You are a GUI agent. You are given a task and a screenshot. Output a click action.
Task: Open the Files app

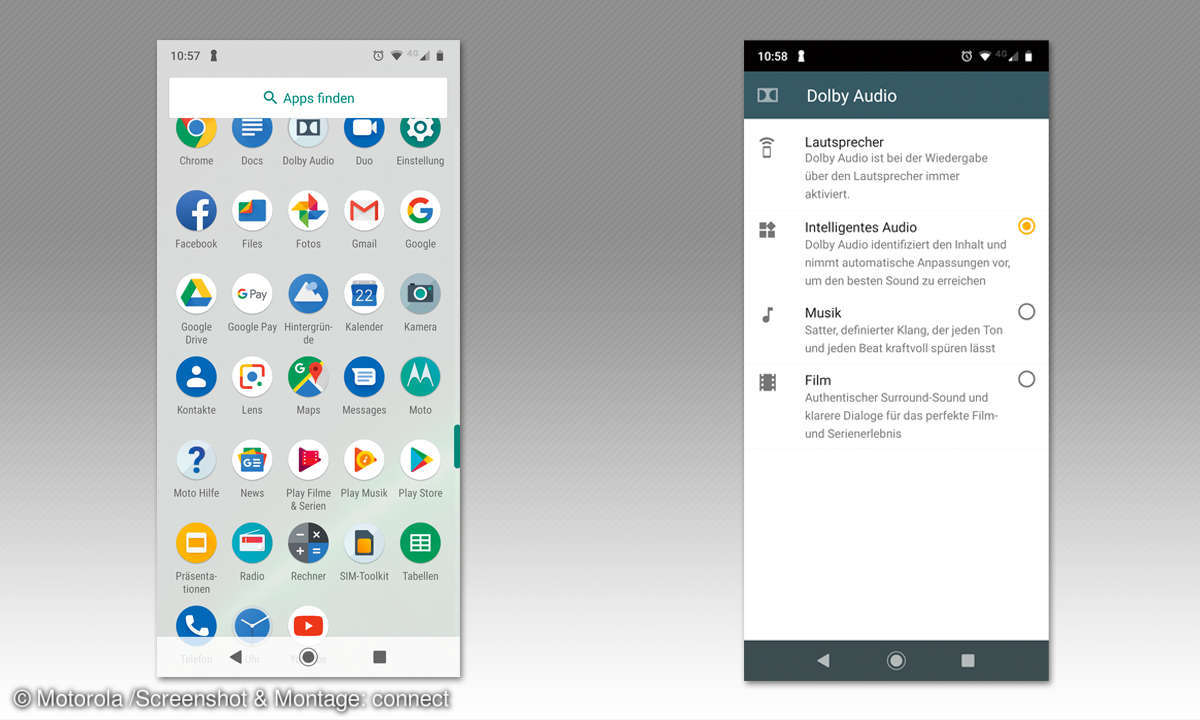[x=252, y=211]
